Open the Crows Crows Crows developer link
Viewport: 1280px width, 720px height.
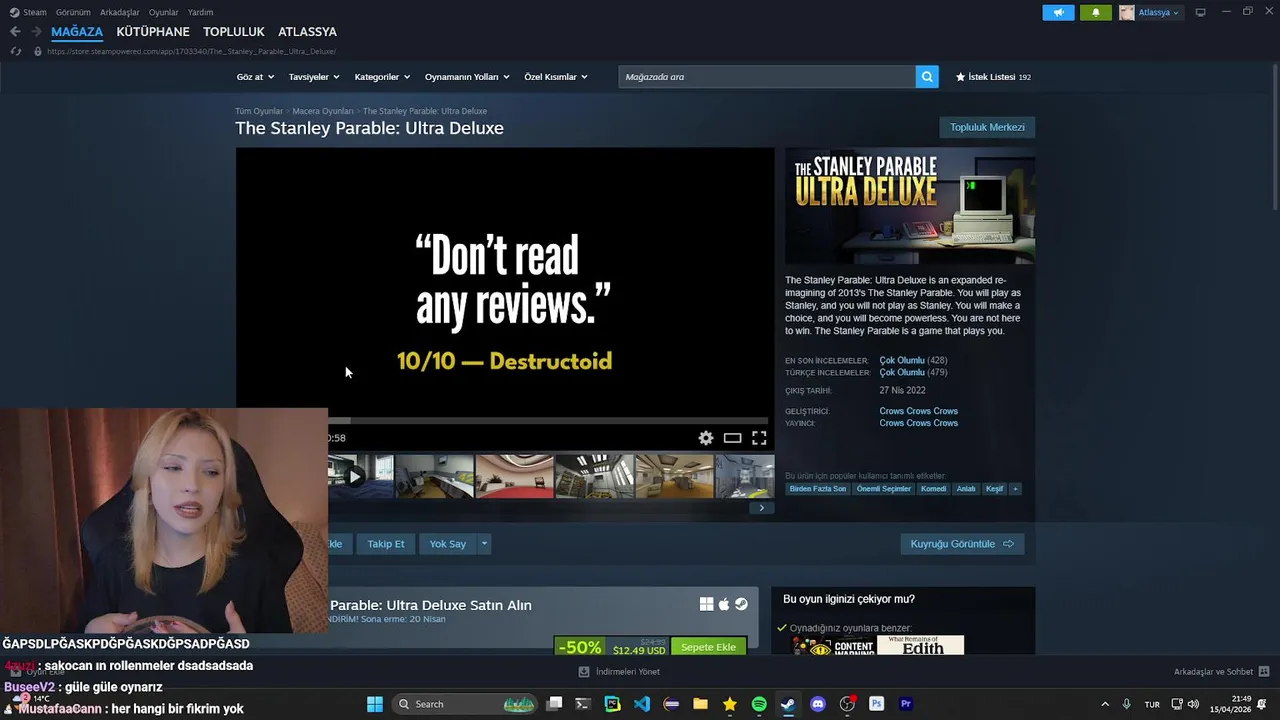click(918, 411)
